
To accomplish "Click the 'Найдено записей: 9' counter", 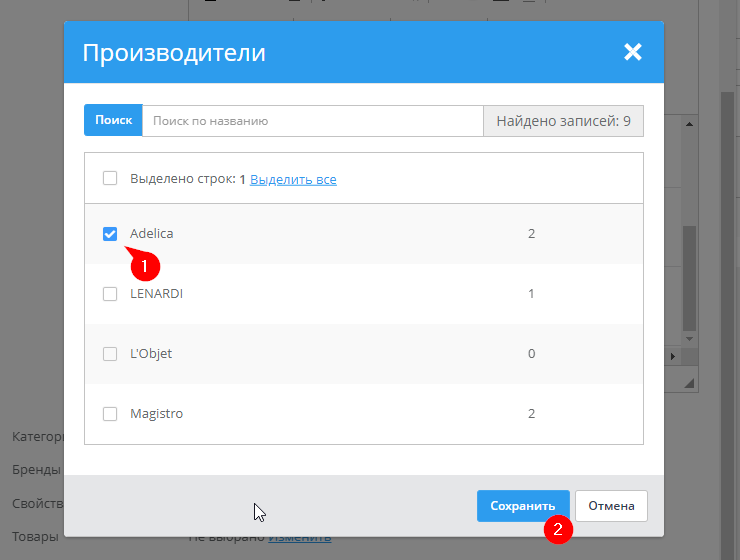I will coord(563,120).
